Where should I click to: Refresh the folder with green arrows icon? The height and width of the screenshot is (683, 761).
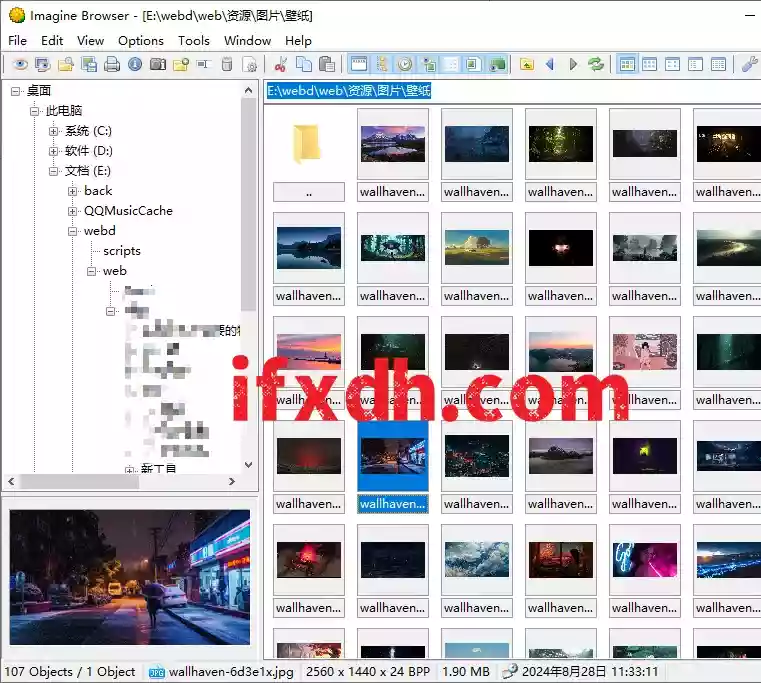click(x=596, y=64)
